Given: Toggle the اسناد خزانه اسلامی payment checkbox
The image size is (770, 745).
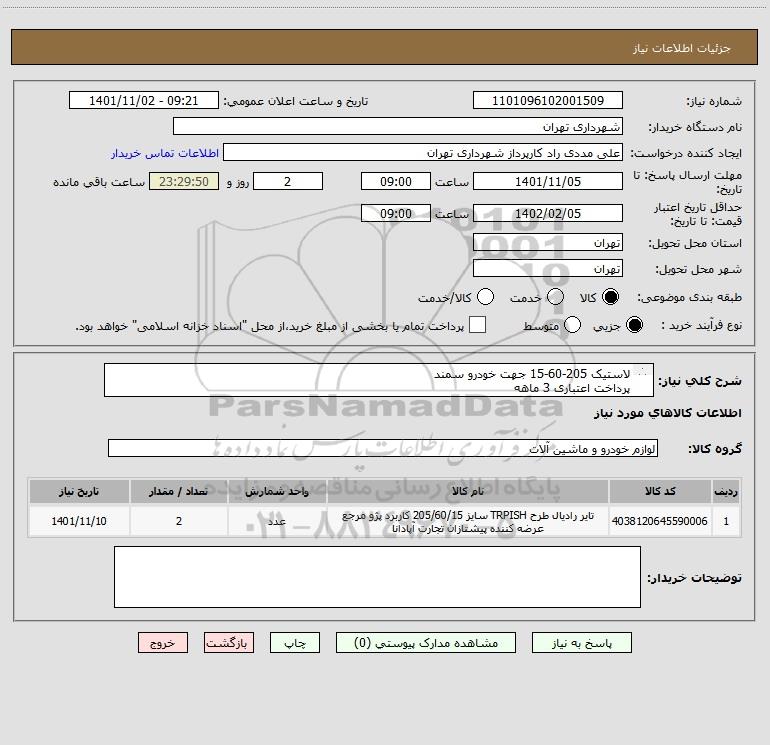Looking at the screenshot, I should [477, 325].
